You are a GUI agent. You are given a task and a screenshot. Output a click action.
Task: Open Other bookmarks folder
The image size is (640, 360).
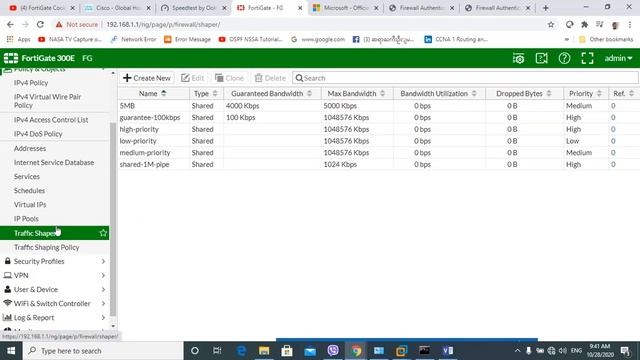pos(606,40)
